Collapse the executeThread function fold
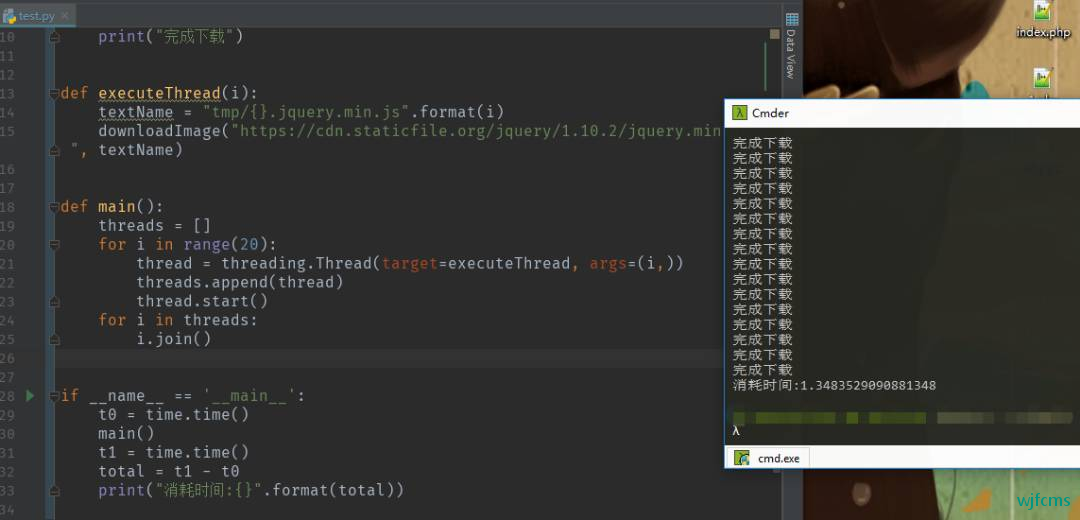 coord(54,94)
